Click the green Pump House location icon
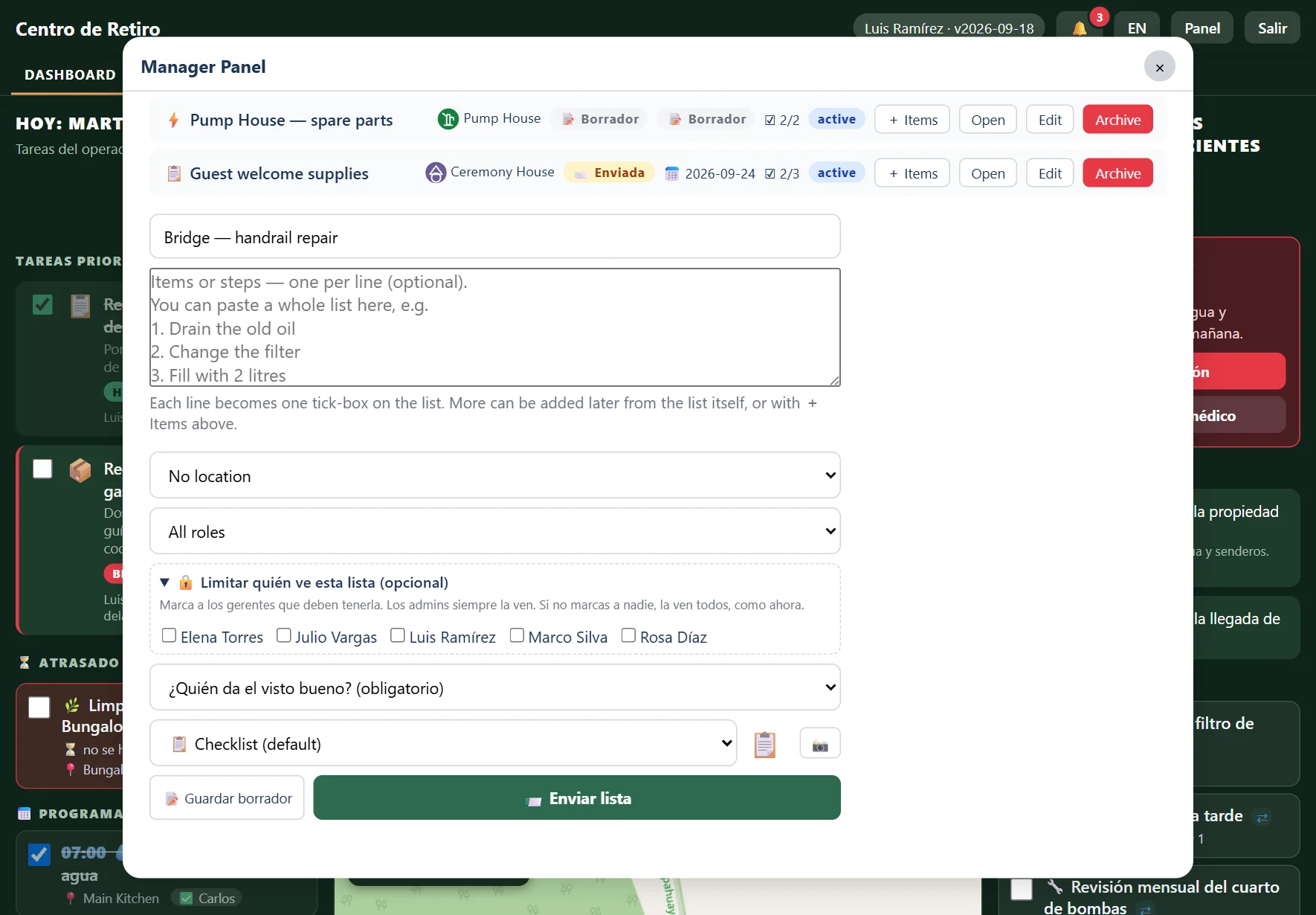The height and width of the screenshot is (915, 1316). click(448, 119)
